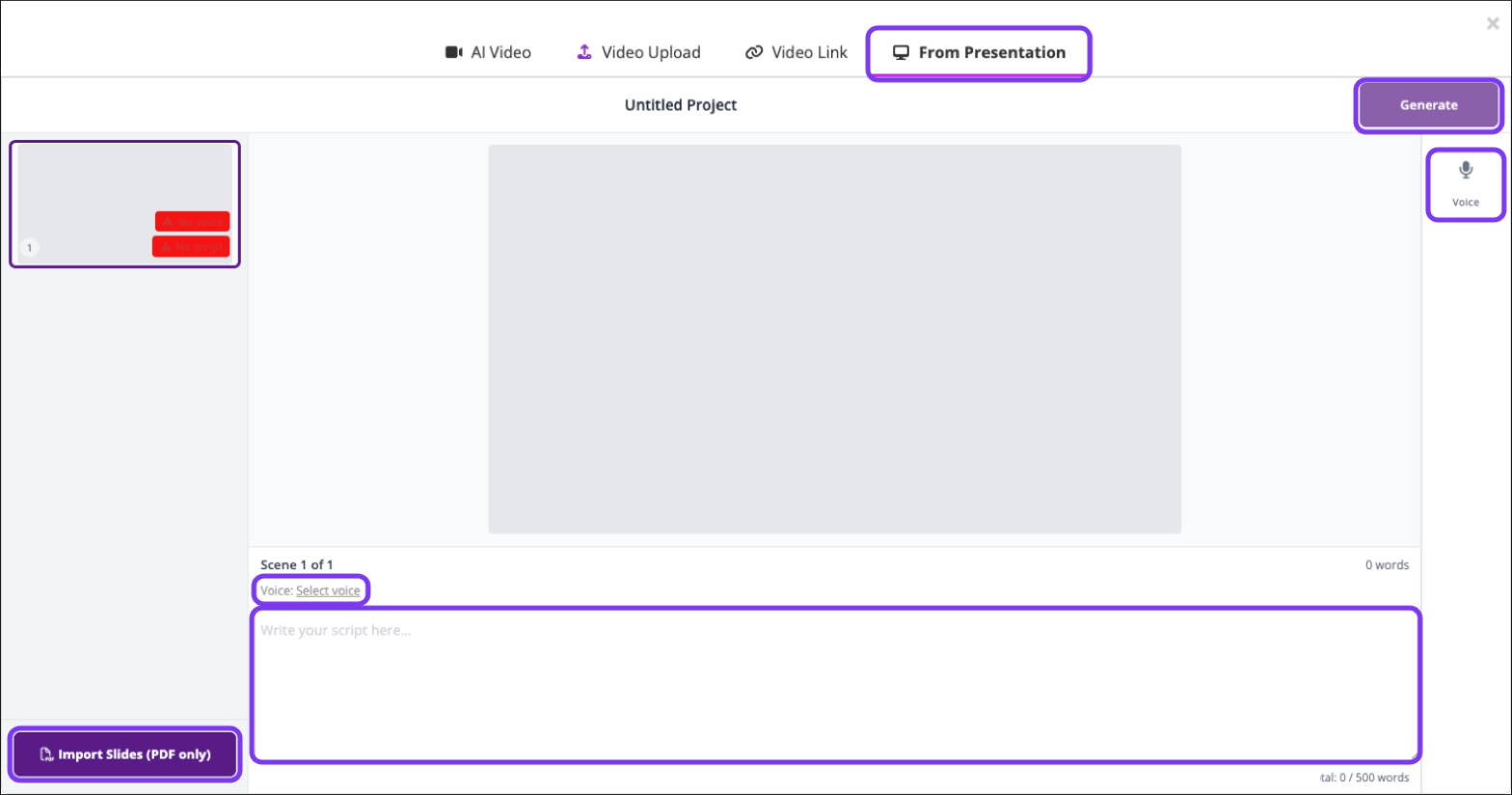The height and width of the screenshot is (795, 1512).
Task: Click the Untitled Project title
Action: (x=681, y=105)
